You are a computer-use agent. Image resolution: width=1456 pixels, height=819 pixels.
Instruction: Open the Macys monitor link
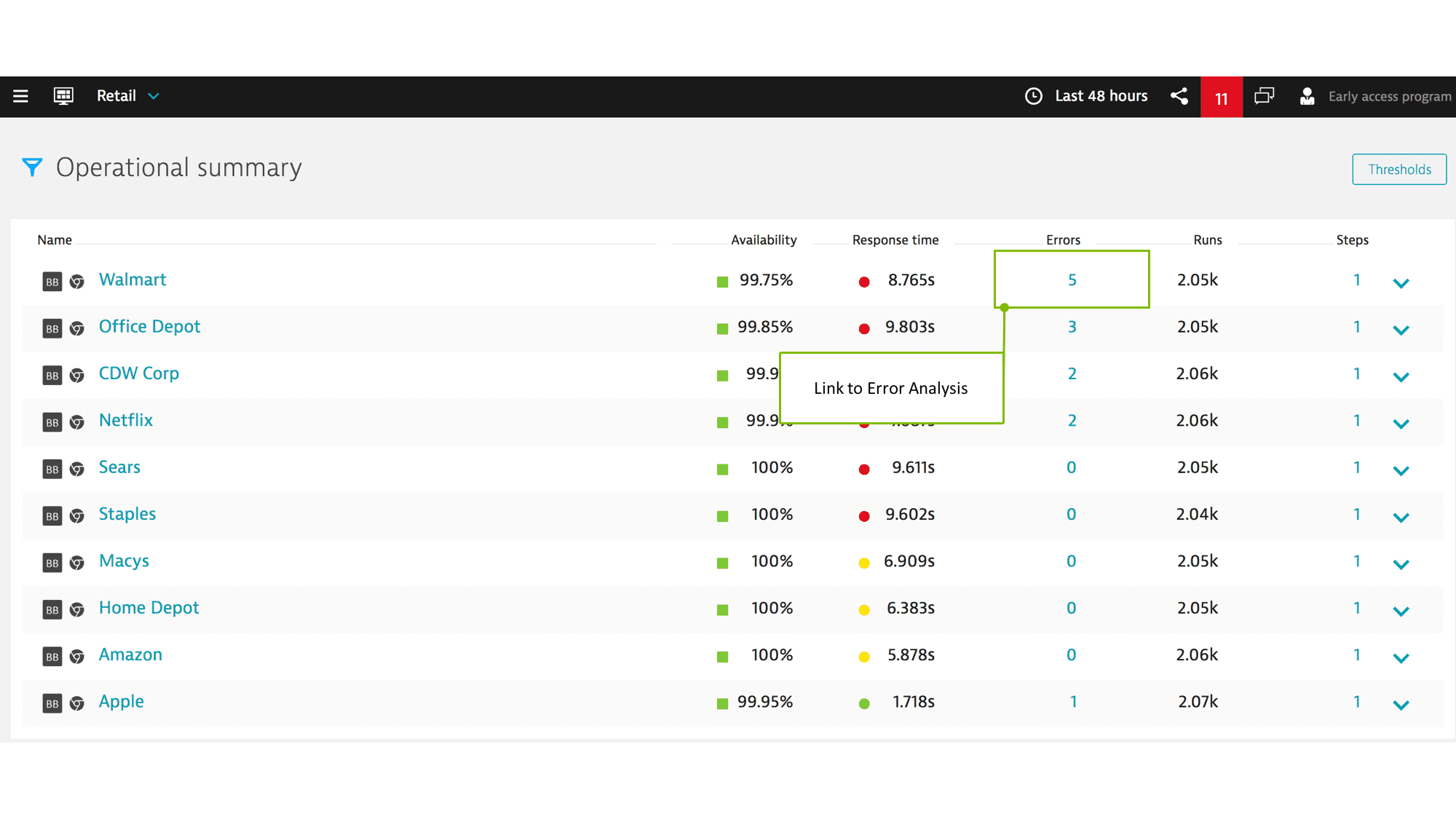pos(124,561)
